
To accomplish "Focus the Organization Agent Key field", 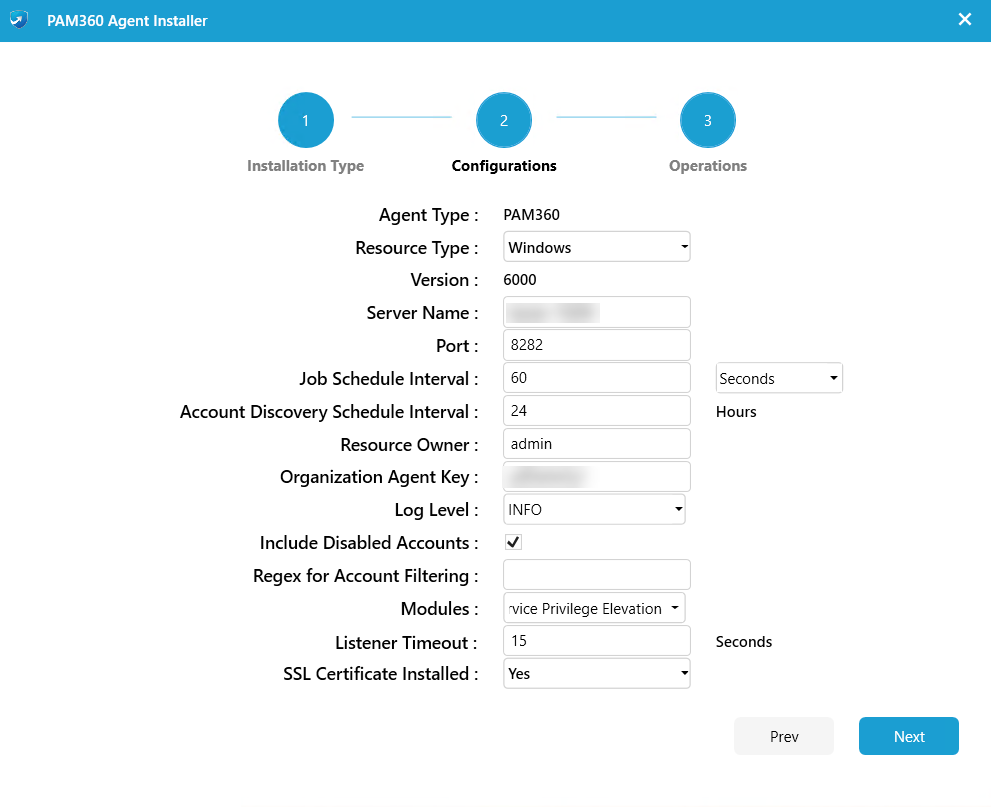I will coord(597,476).
